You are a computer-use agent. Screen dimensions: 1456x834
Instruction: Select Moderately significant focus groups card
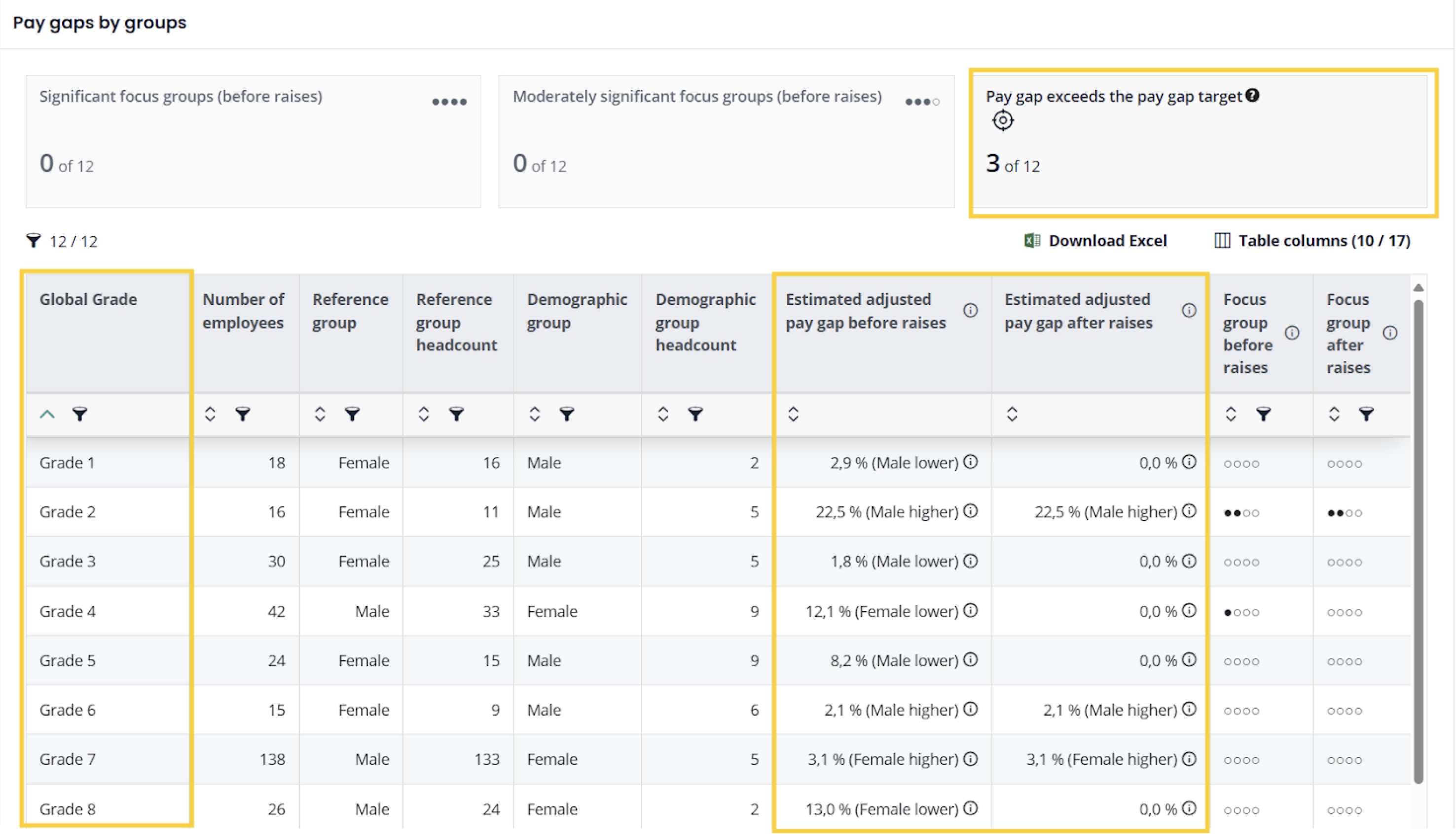point(726,142)
